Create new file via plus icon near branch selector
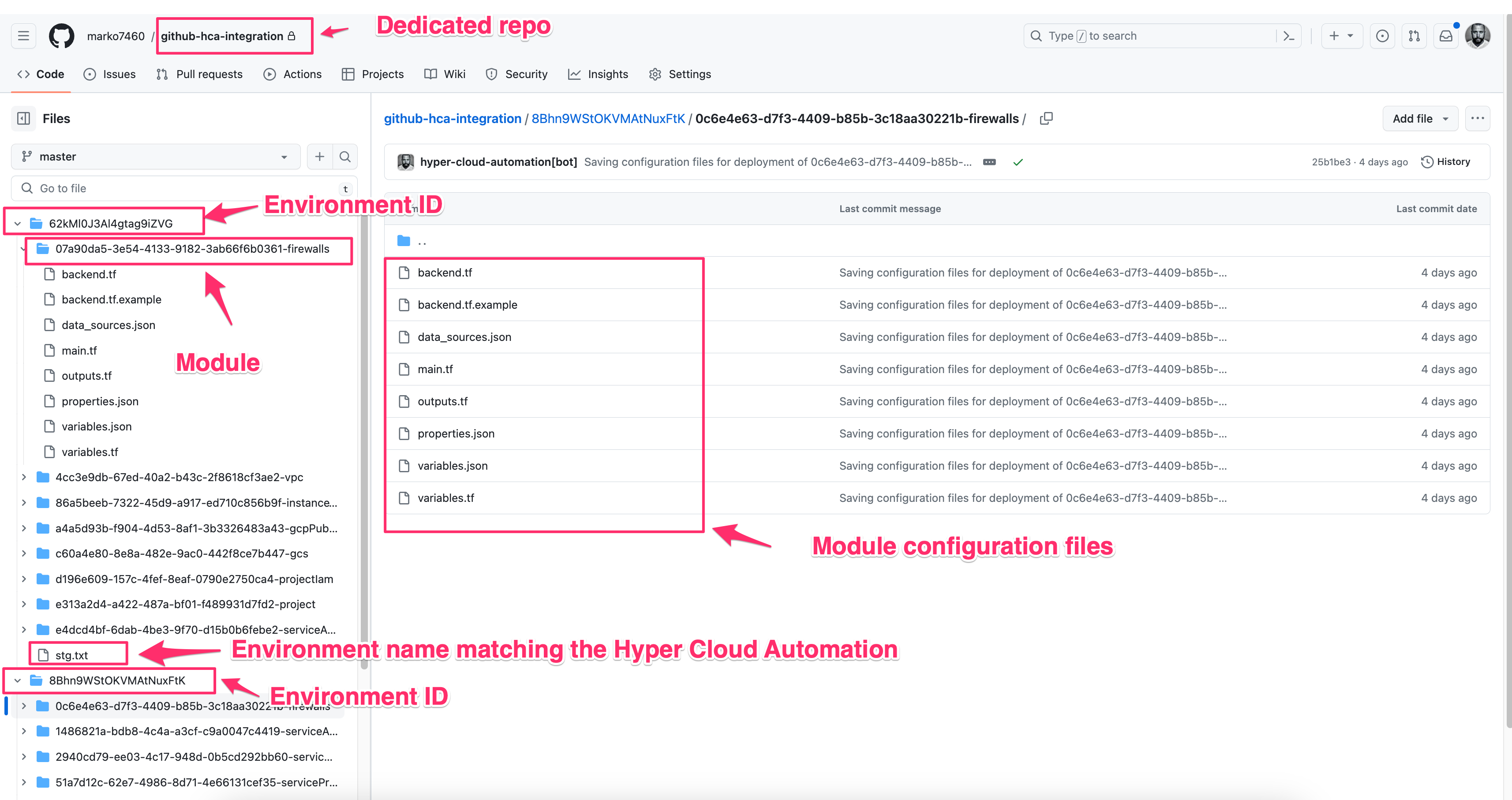The image size is (1512, 800). click(319, 156)
